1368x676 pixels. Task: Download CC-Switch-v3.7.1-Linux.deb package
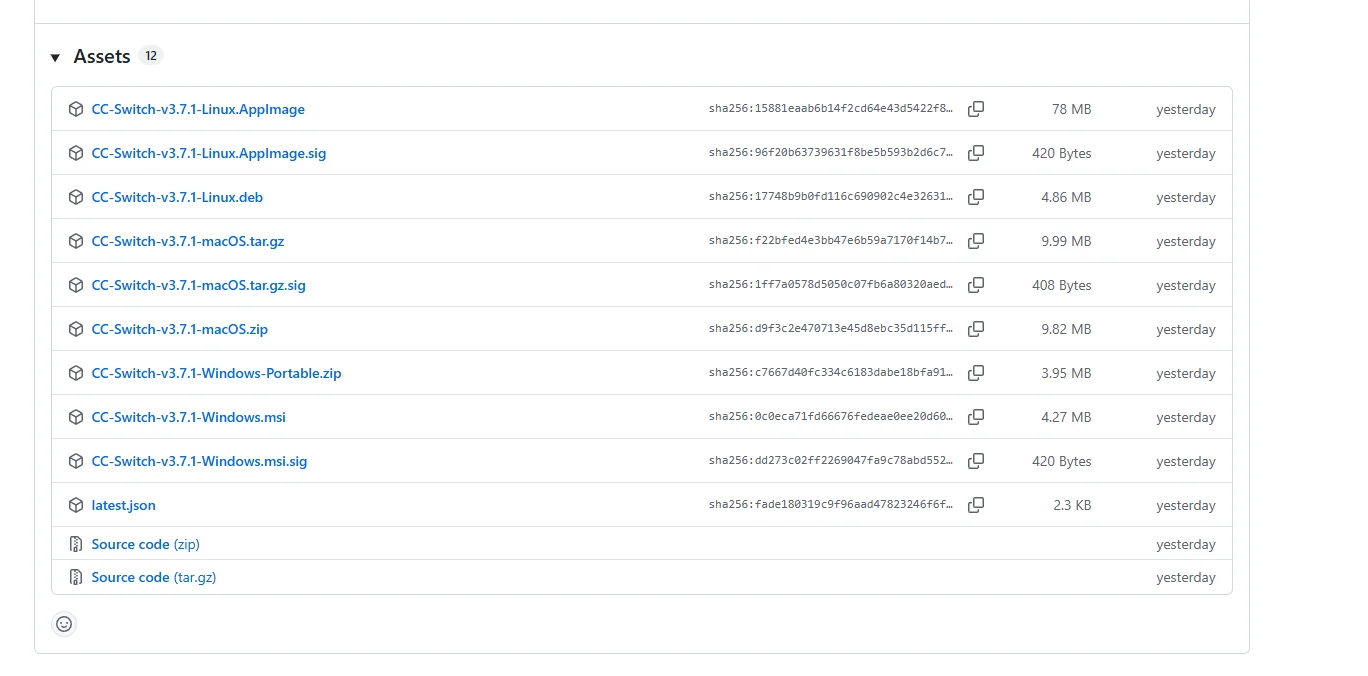(x=177, y=197)
